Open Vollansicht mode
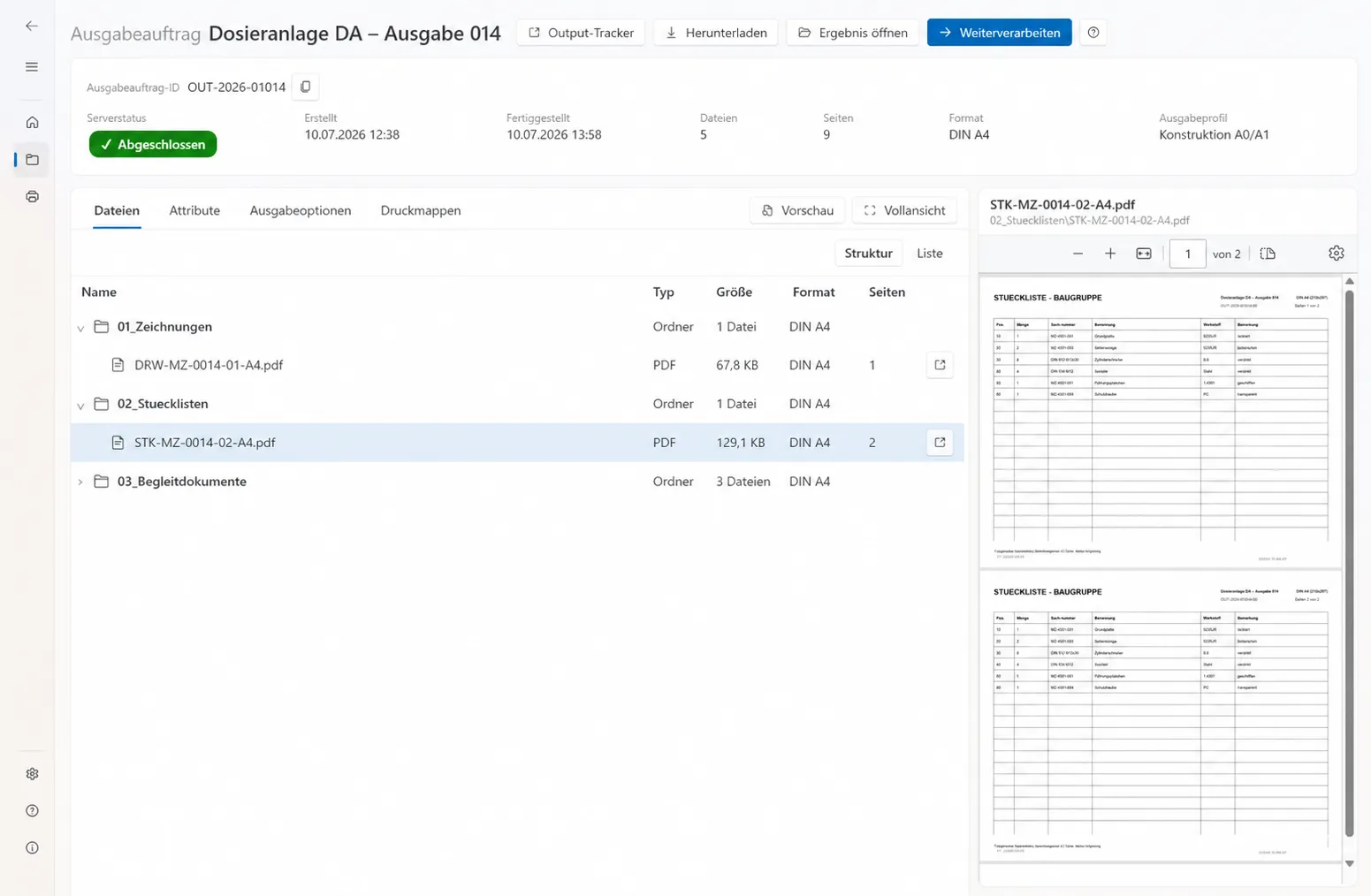This screenshot has height=896, width=1371. coord(904,210)
